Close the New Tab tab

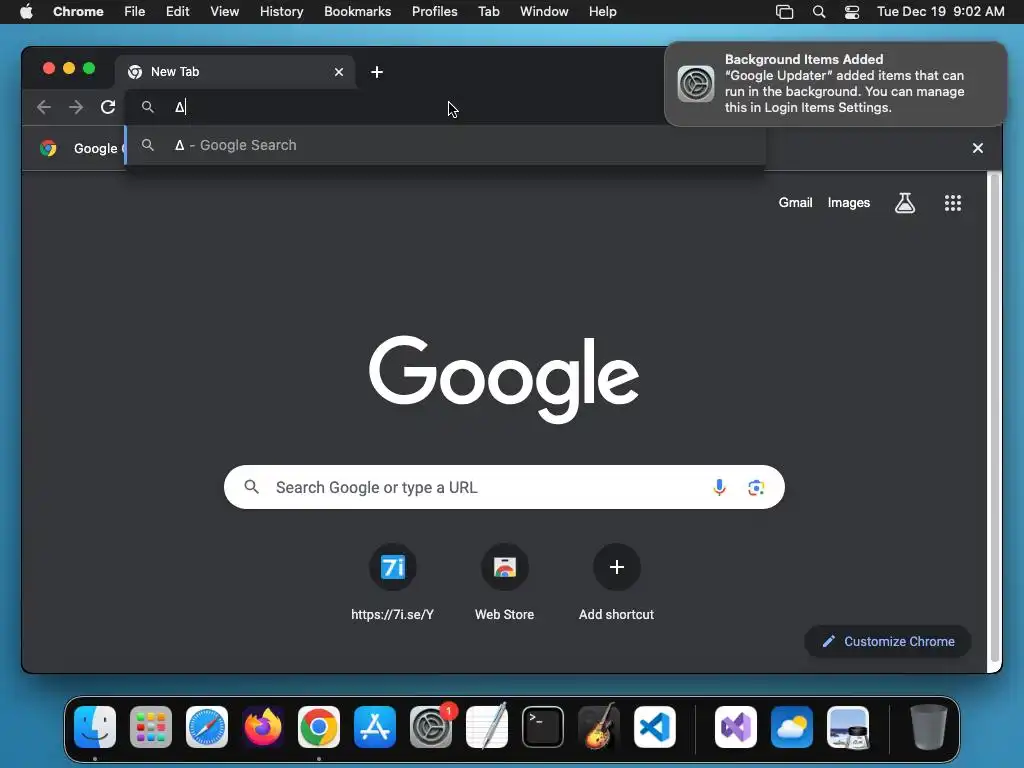339,72
